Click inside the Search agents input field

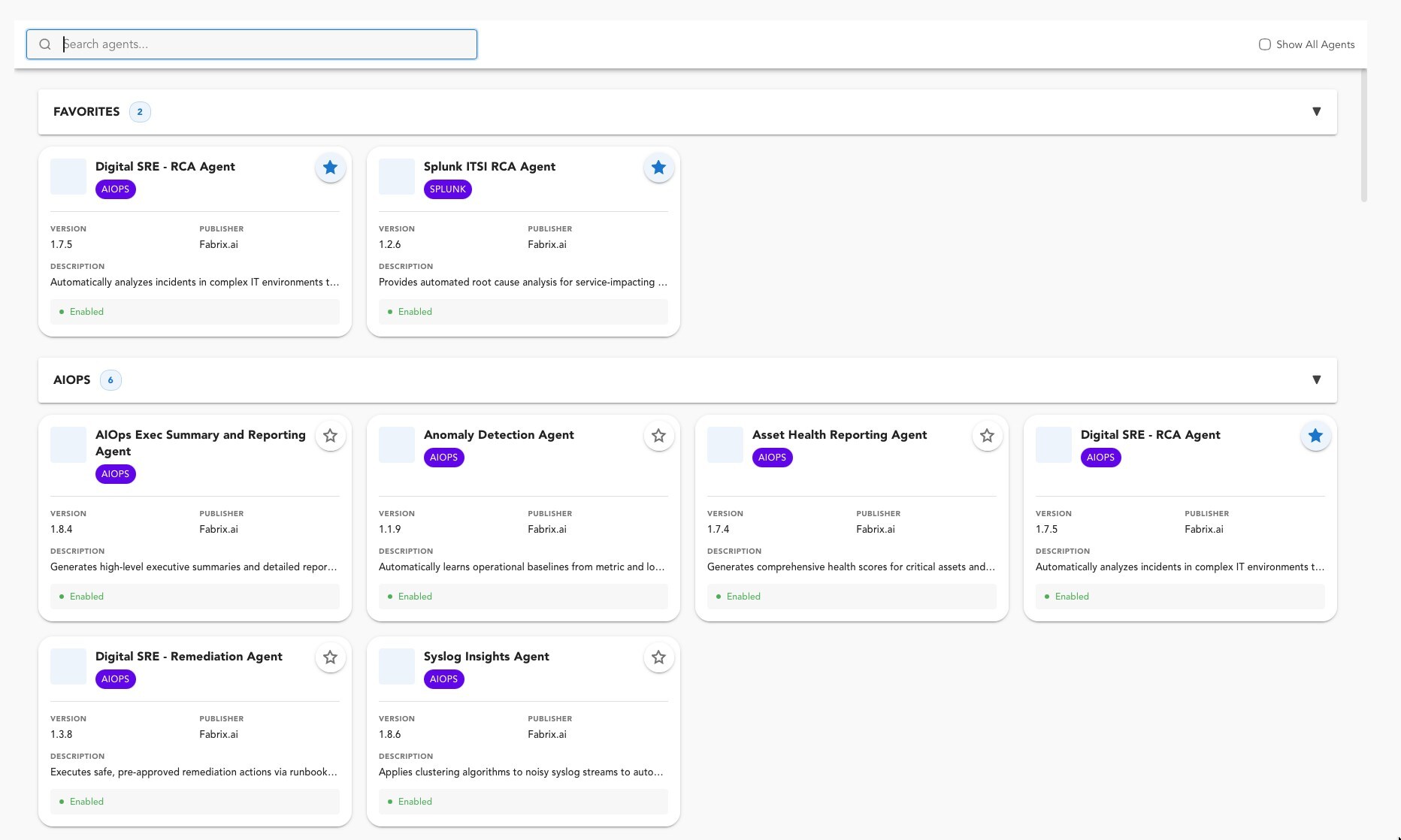point(263,44)
